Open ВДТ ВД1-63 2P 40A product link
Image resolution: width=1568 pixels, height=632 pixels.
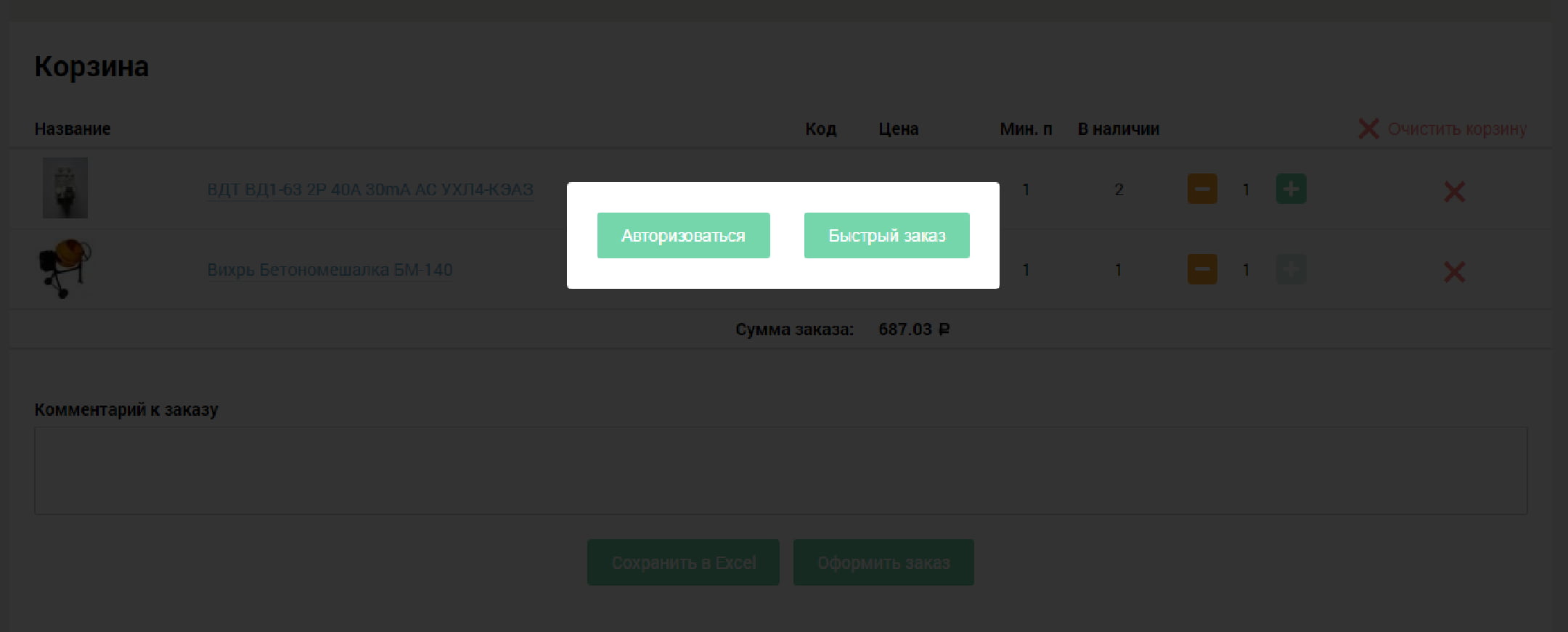click(x=370, y=189)
